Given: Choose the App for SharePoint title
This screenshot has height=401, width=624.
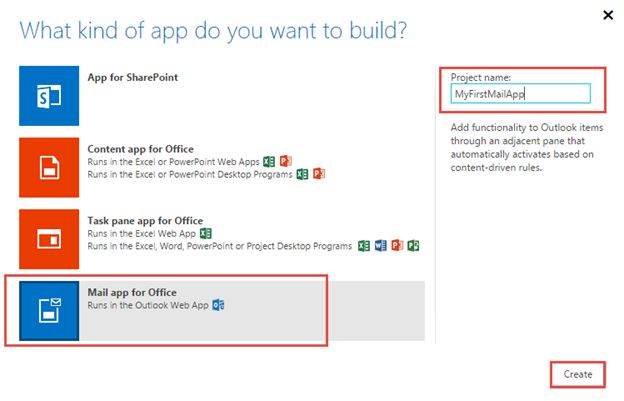Looking at the screenshot, I should click(x=133, y=77).
